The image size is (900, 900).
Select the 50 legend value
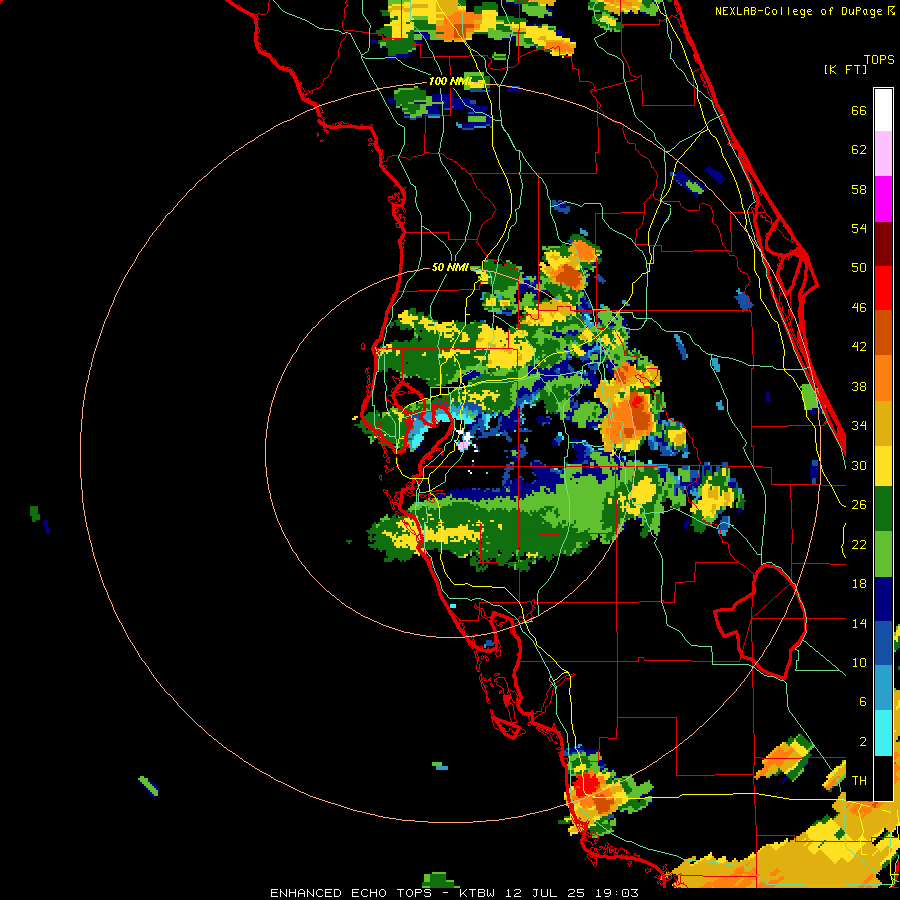(x=859, y=268)
